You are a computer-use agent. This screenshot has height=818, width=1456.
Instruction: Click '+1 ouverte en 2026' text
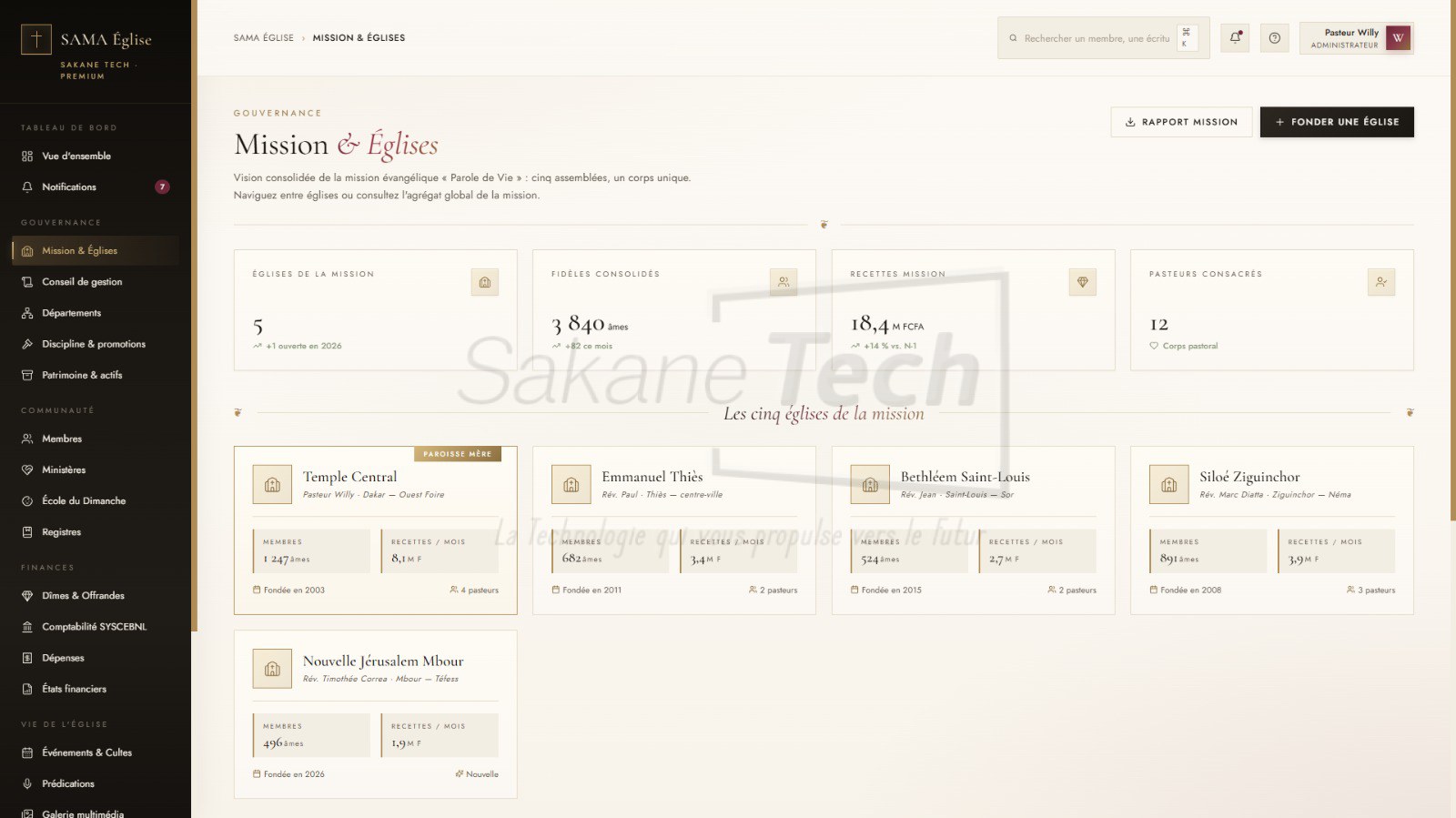pyautogui.click(x=298, y=346)
